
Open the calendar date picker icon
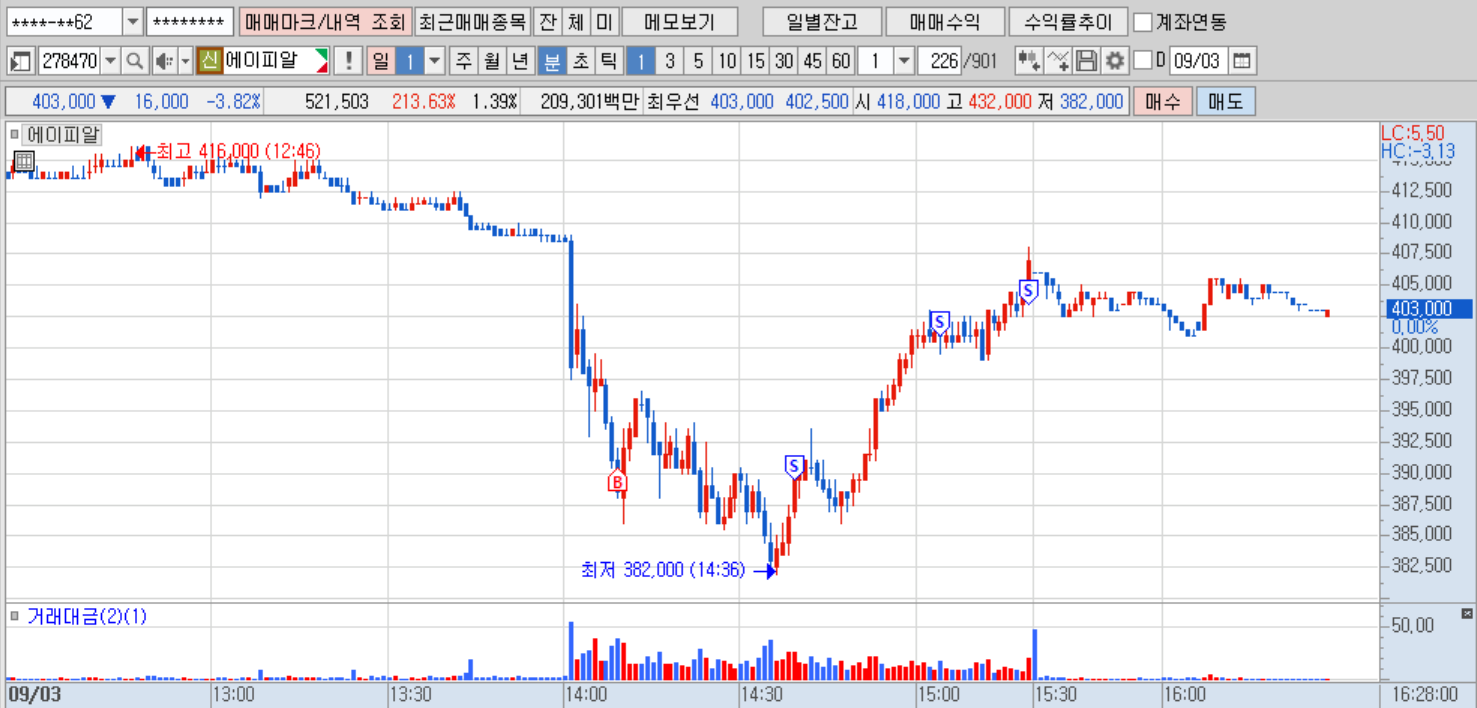[1241, 61]
